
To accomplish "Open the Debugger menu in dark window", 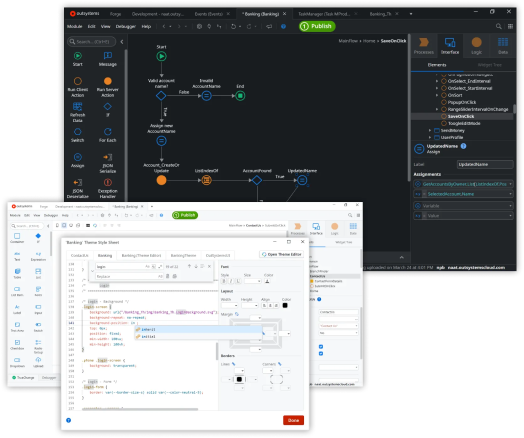I will [x=126, y=26].
